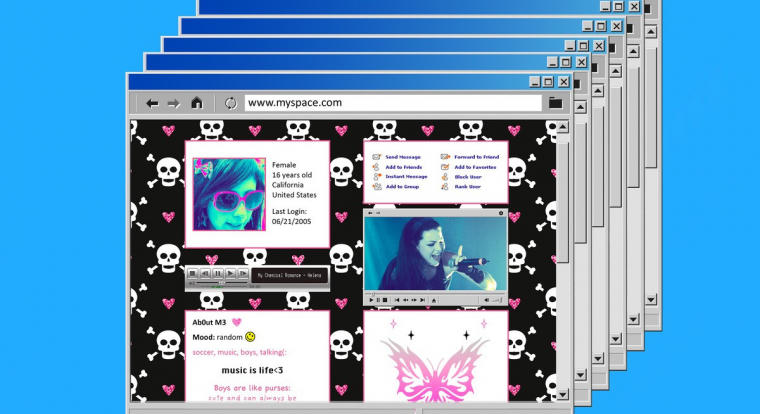760x414 pixels.
Task: Click the video player volume slider
Action: (496, 300)
